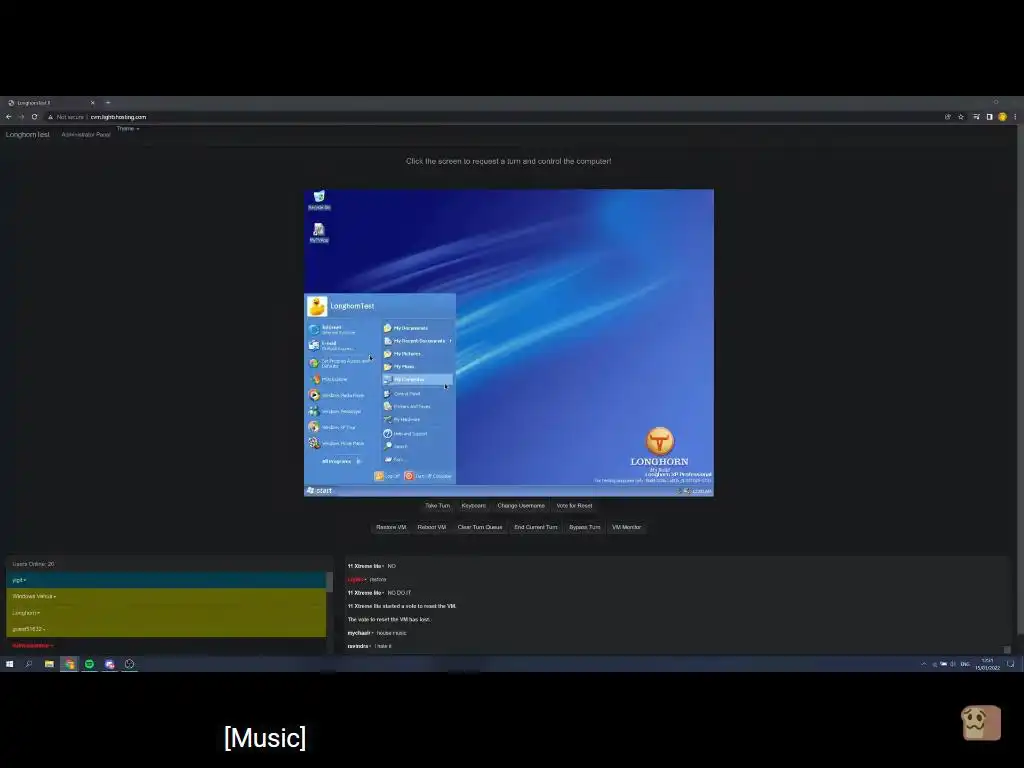Click Reboot VM
Viewport: 1024px width, 768px height.
coord(432,527)
